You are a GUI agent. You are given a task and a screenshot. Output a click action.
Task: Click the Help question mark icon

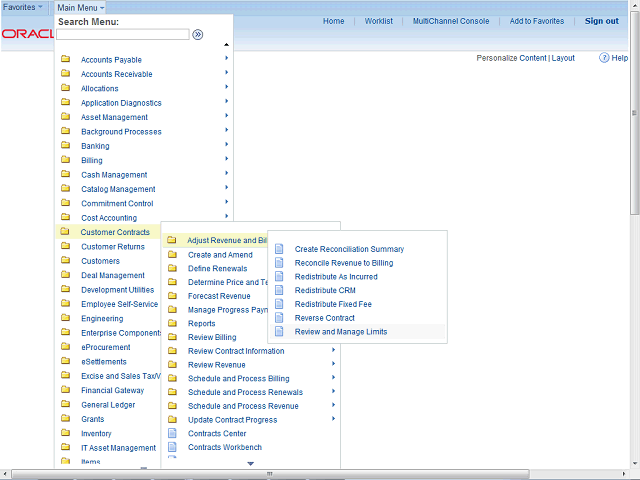604,58
